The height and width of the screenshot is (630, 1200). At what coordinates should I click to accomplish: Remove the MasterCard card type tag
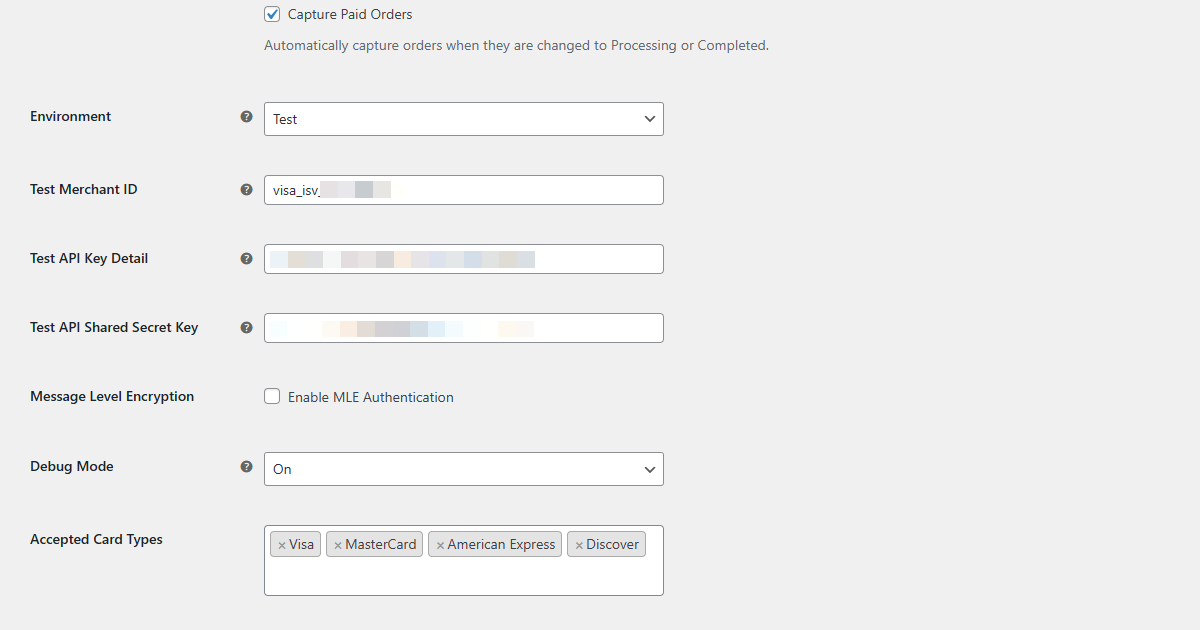338,544
